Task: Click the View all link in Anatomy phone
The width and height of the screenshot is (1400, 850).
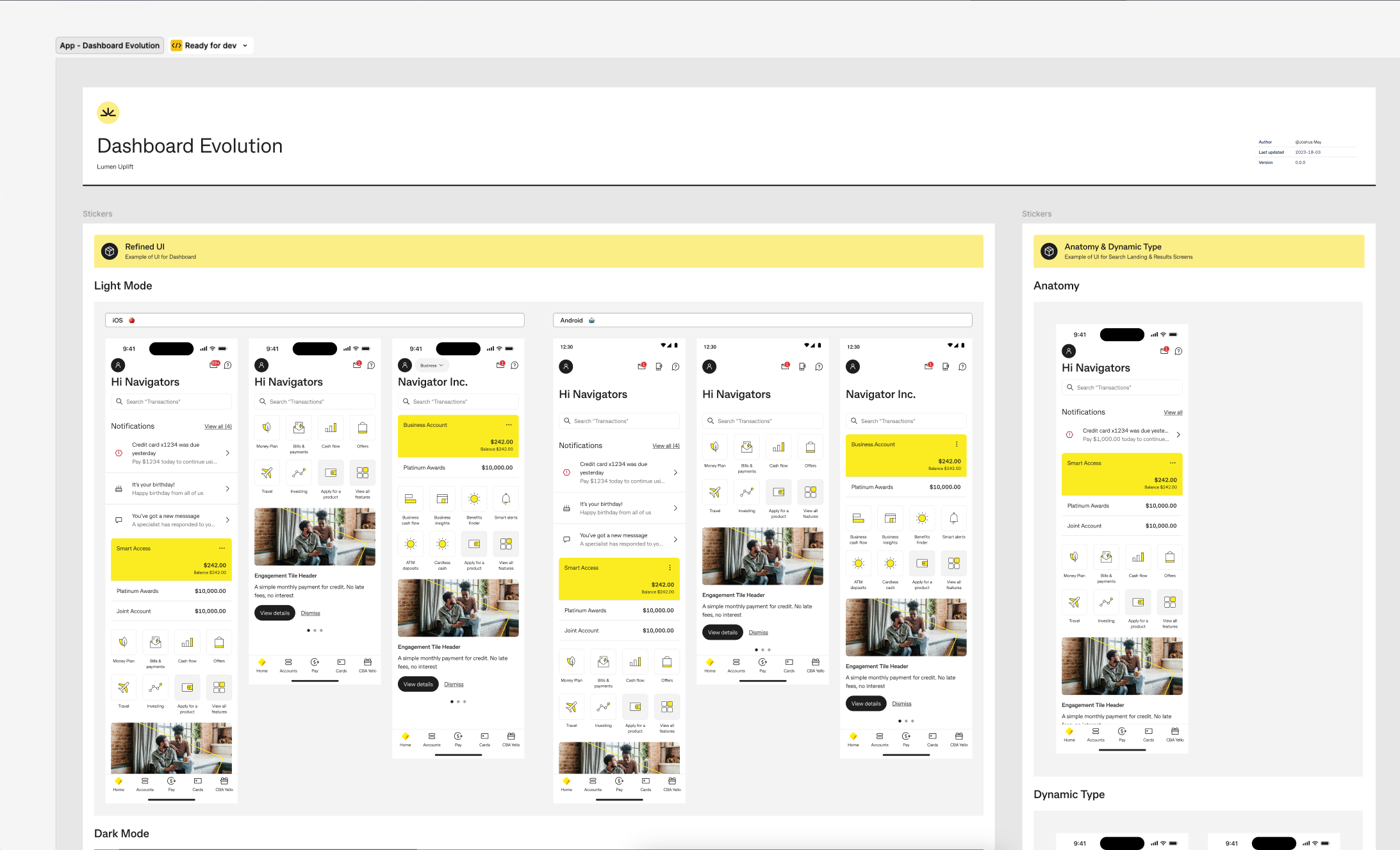Action: [1173, 412]
